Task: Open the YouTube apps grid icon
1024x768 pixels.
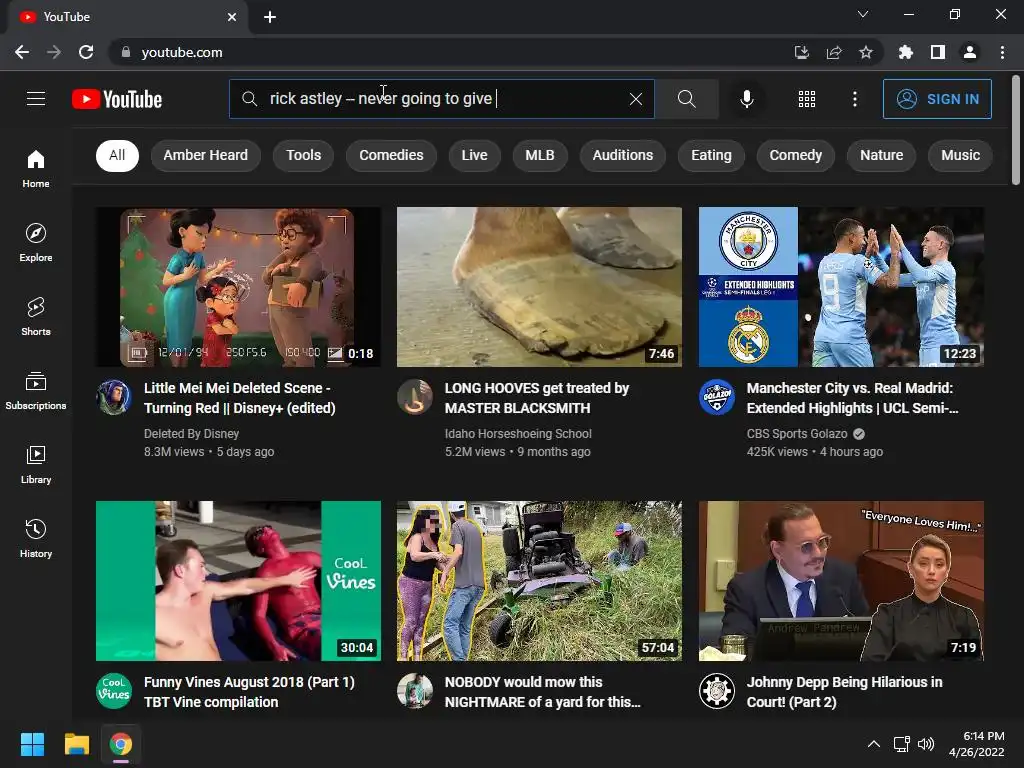Action: pos(807,99)
